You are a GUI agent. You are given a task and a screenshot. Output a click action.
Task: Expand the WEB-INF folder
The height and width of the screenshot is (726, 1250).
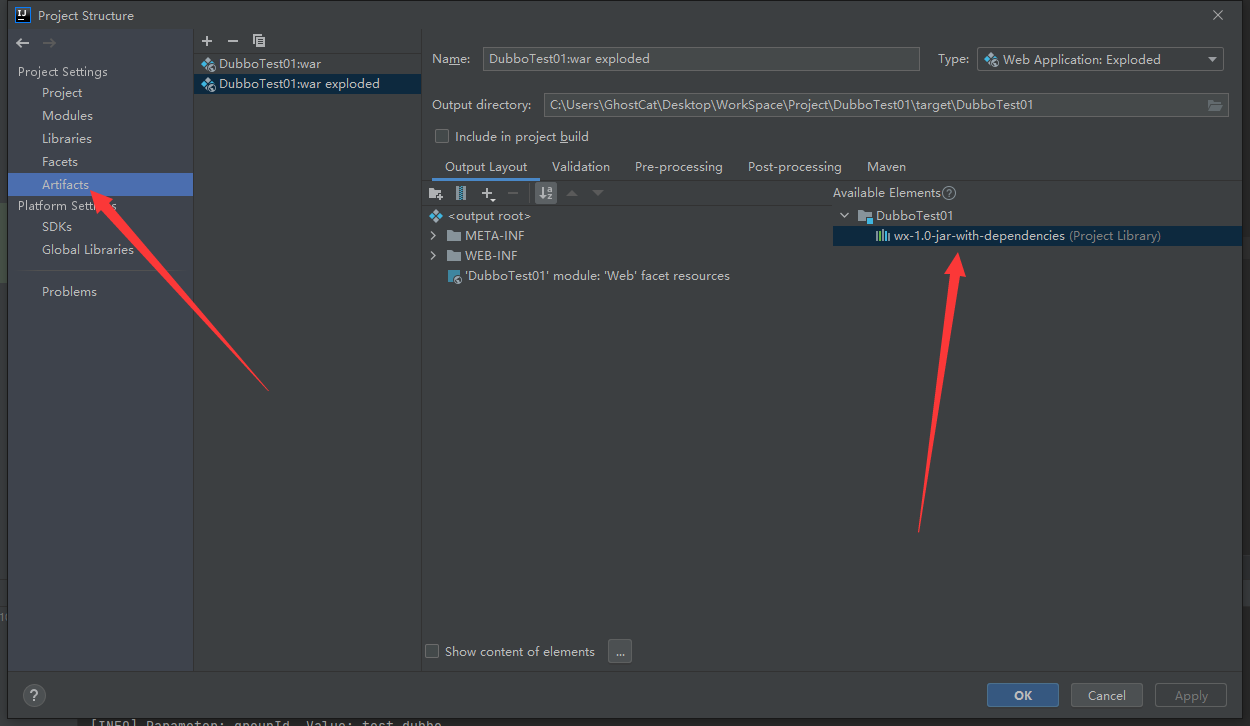[x=433, y=256]
